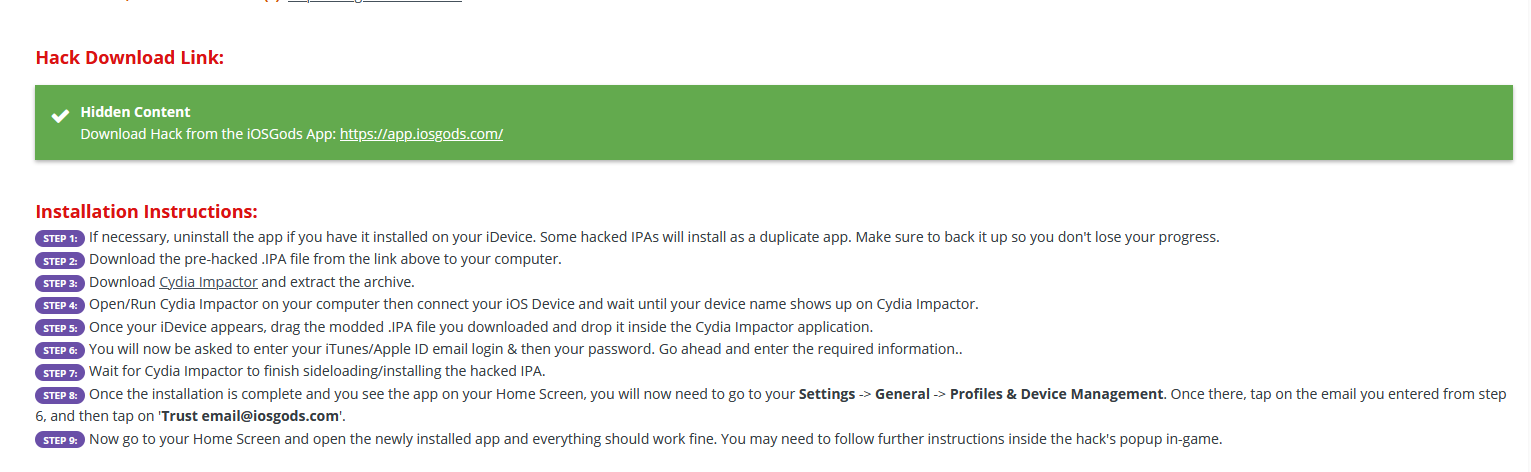
Task: Click the STEP 4 badge
Action: [60, 306]
